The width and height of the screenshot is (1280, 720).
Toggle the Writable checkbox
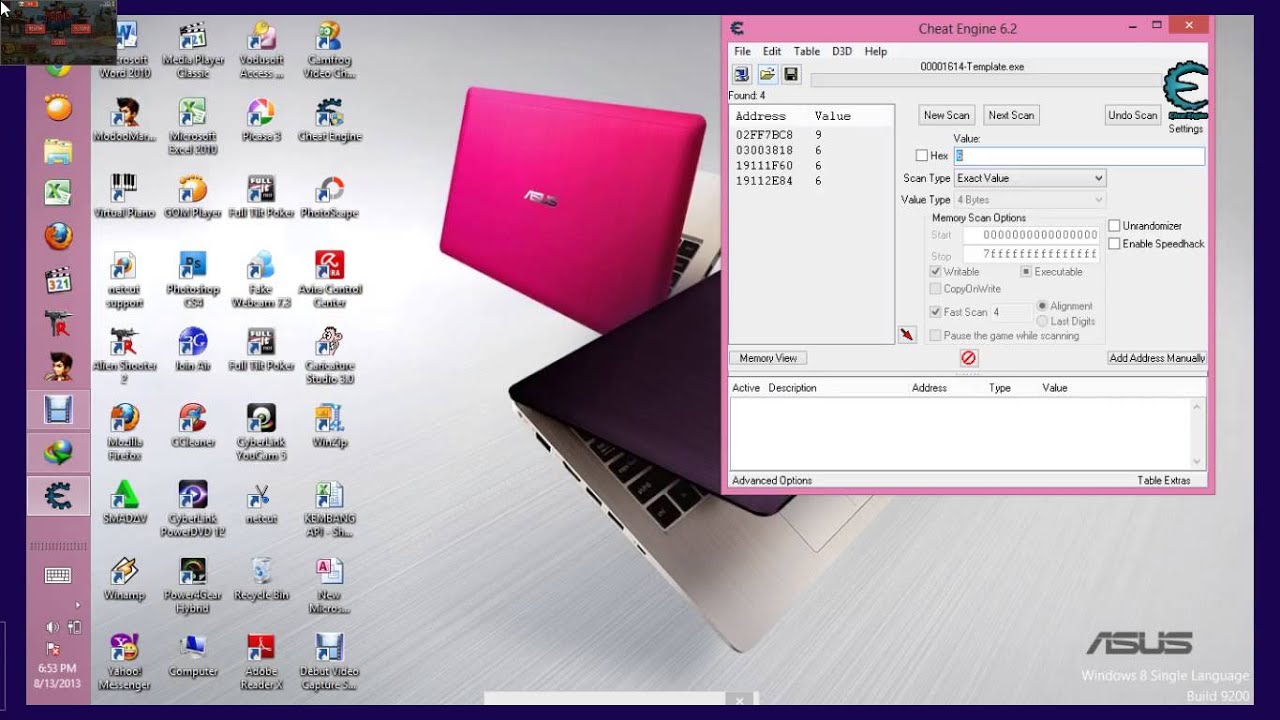click(936, 272)
